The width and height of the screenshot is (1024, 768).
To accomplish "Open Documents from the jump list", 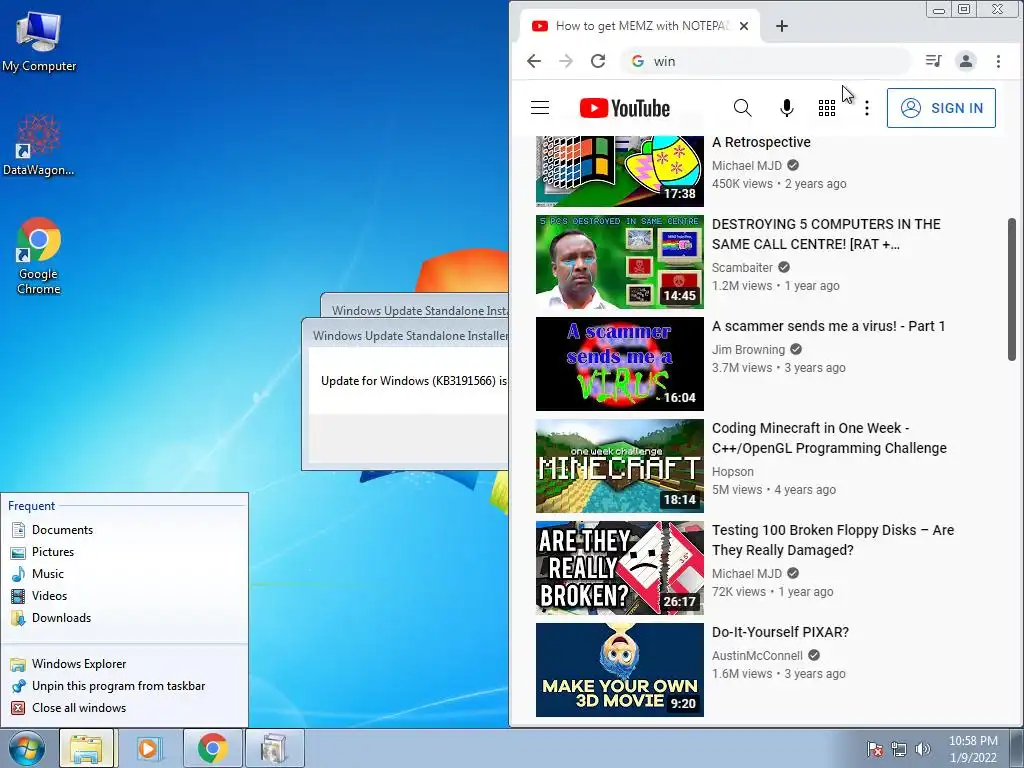I will [124, 530].
